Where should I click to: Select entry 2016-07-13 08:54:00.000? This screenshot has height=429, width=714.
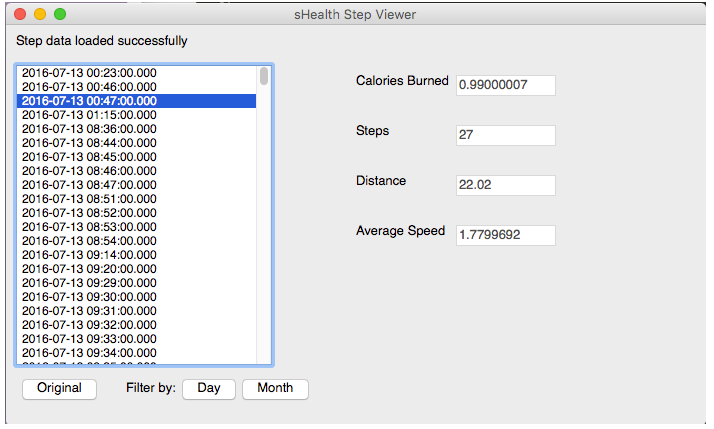136,241
